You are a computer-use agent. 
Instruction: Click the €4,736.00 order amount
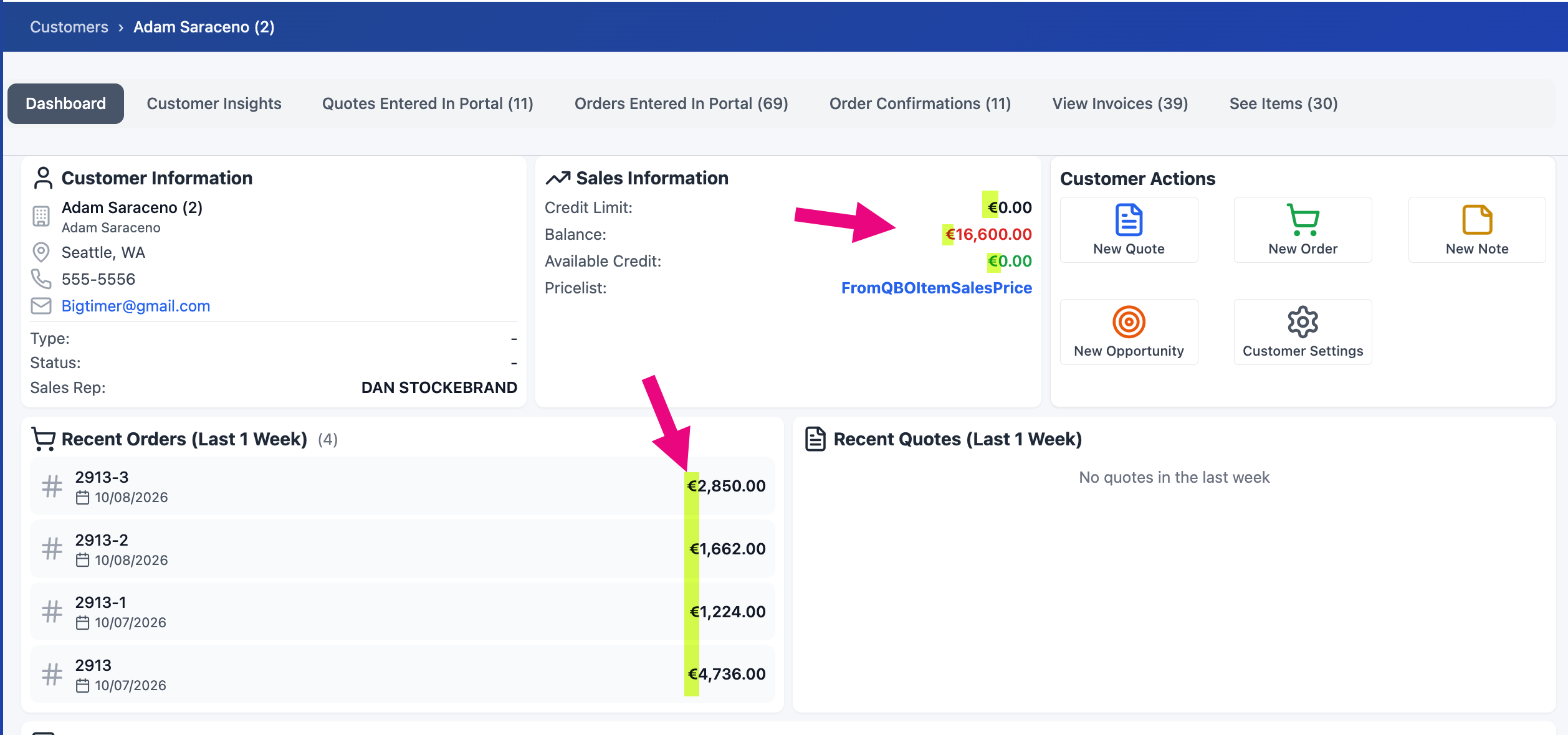coord(727,674)
